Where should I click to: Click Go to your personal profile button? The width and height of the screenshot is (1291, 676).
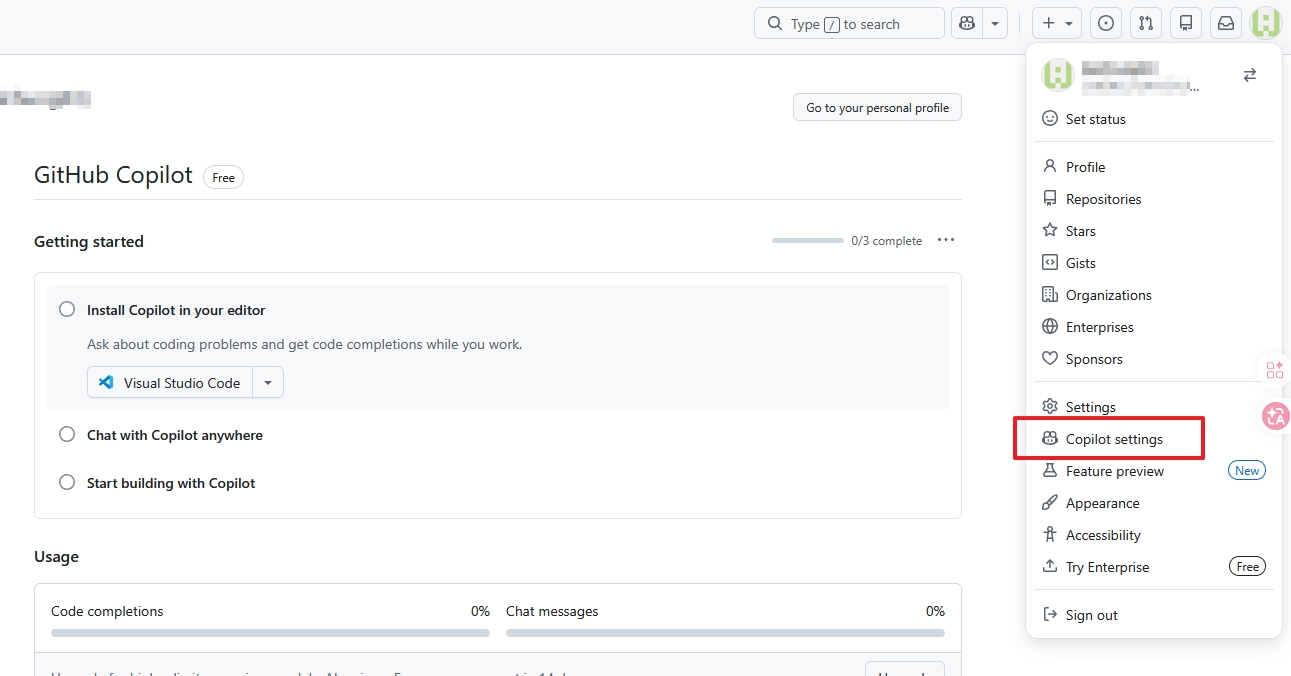click(877, 107)
